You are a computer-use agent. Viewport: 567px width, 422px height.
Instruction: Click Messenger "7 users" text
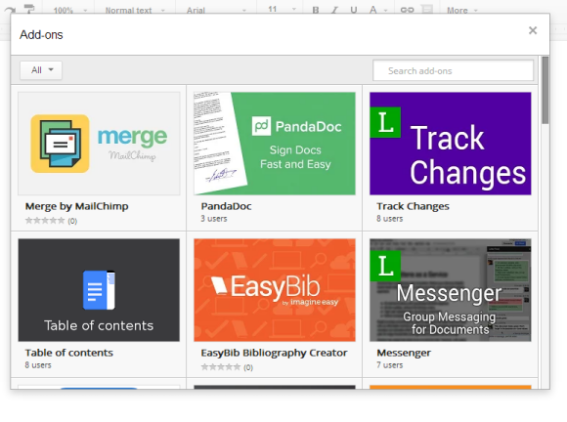click(389, 365)
